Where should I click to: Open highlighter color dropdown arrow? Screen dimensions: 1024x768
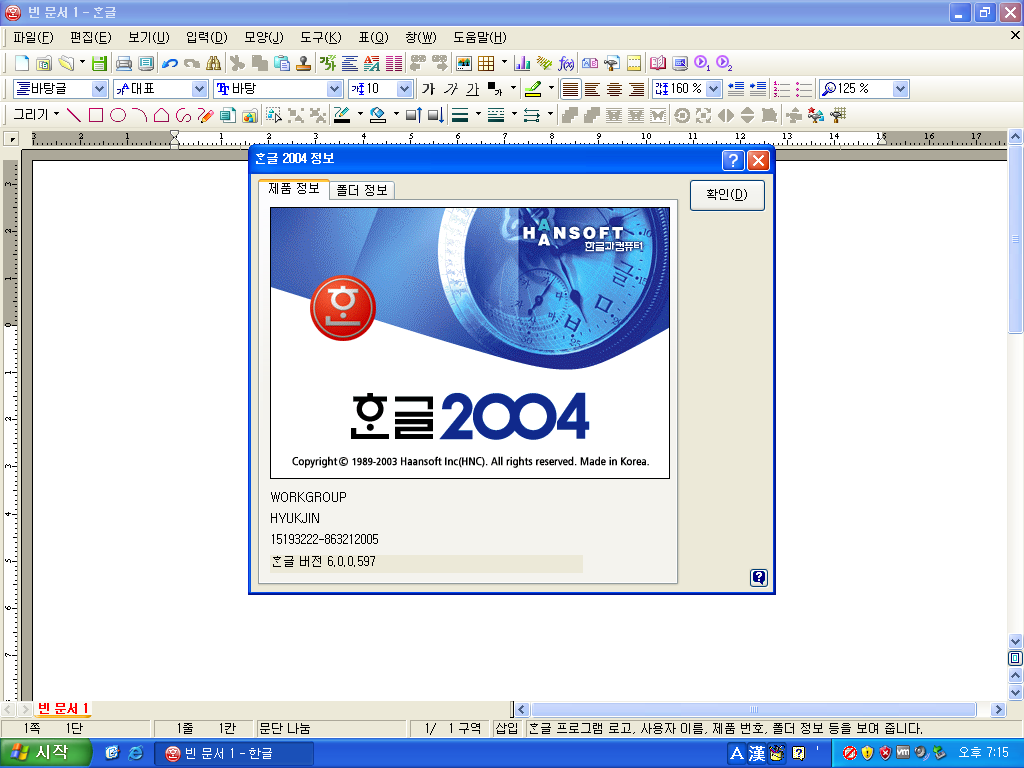point(551,89)
